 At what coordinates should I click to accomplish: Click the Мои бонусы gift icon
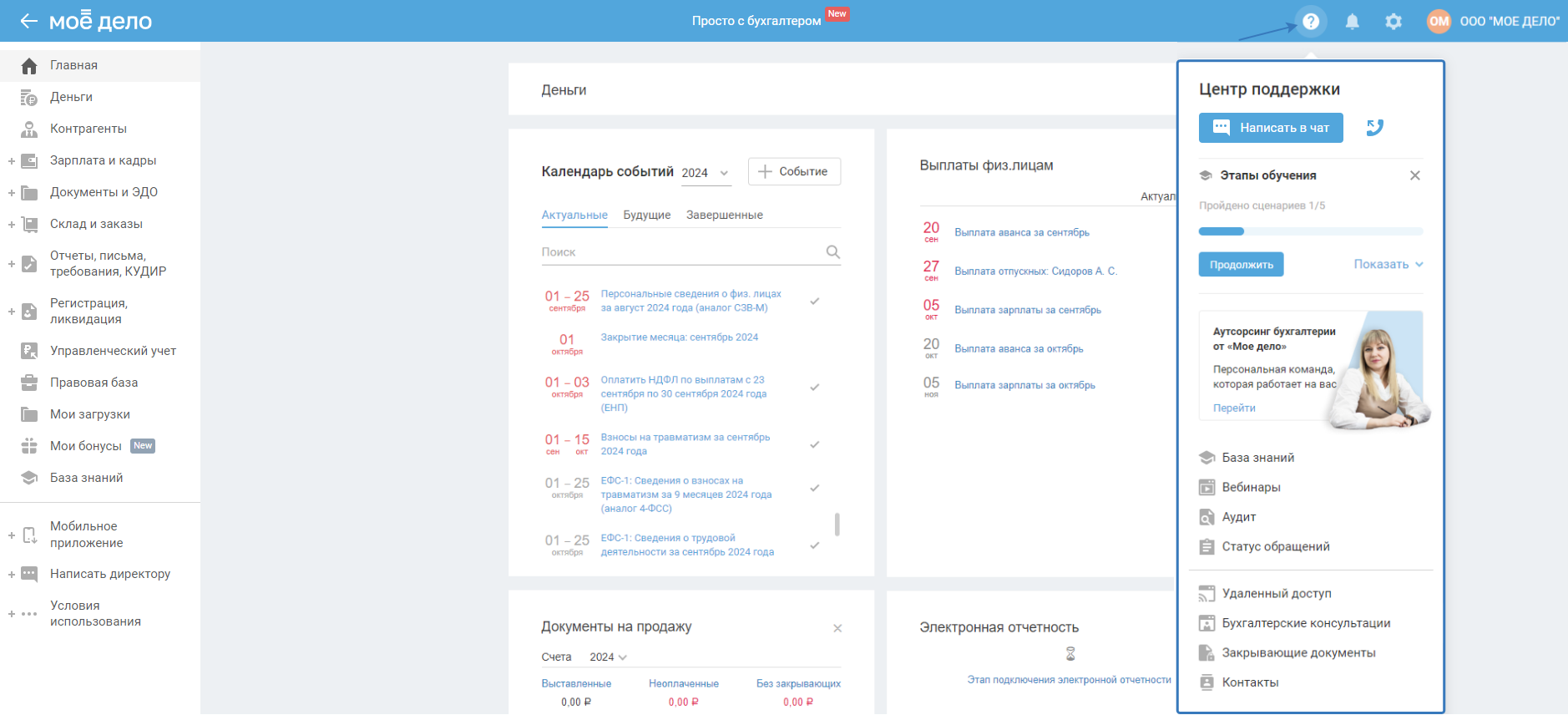[29, 446]
